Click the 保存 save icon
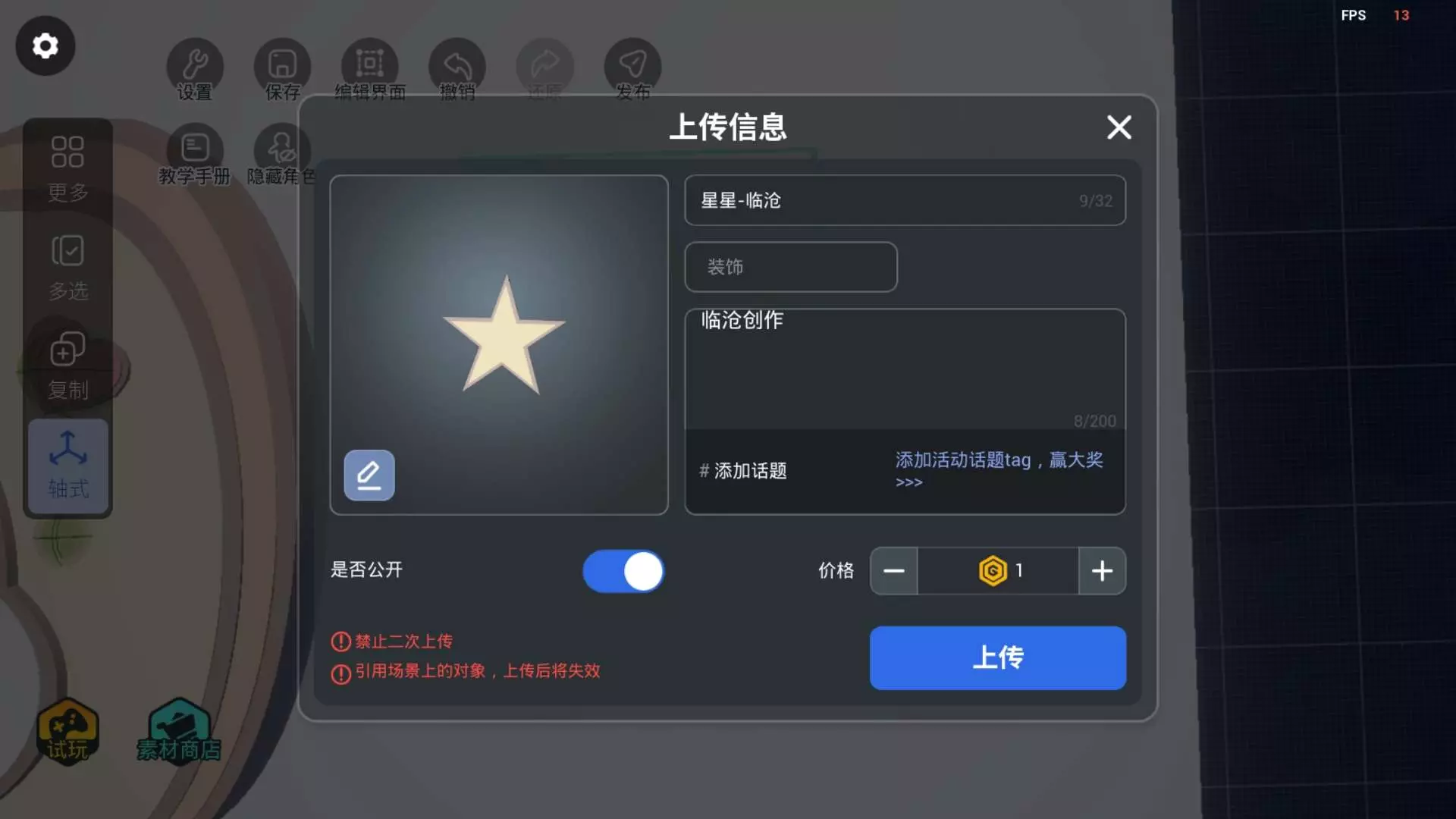Screen dimensions: 1456x819 point(282,65)
